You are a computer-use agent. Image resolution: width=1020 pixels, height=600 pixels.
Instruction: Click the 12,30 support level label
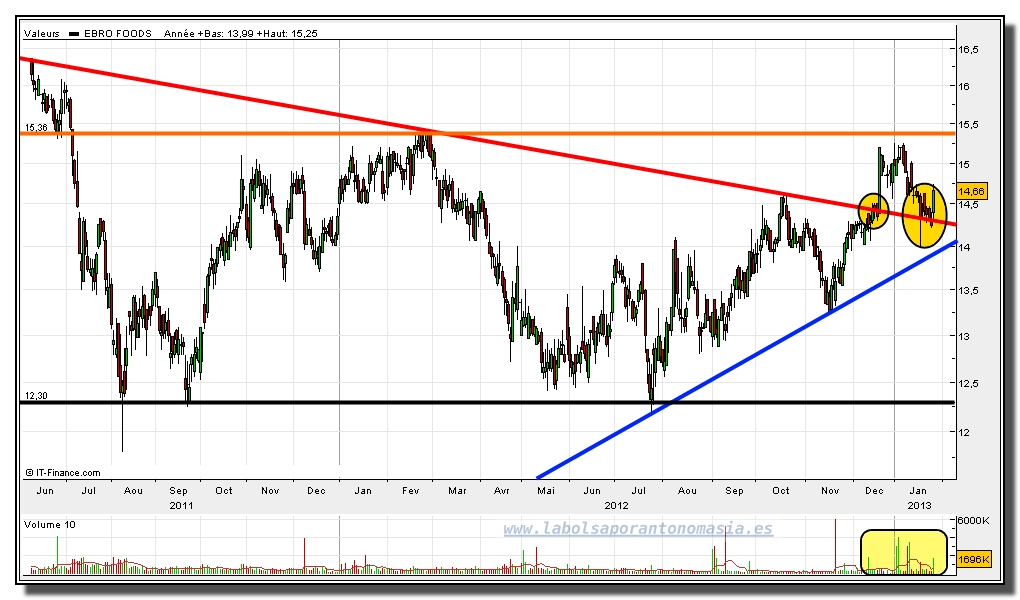coord(36,396)
